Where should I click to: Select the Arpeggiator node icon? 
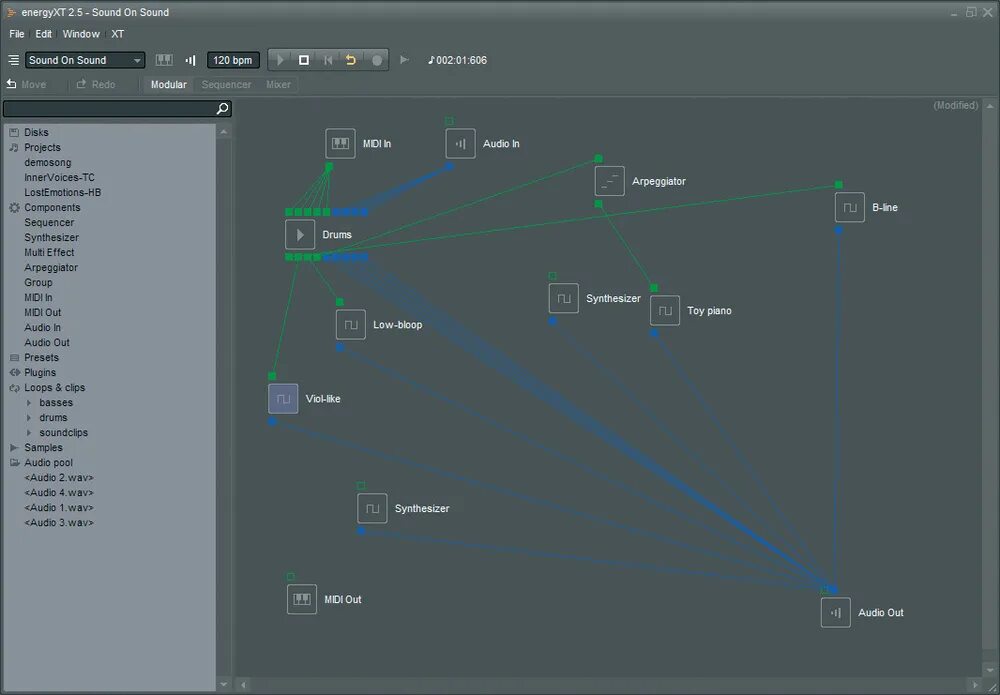click(609, 180)
